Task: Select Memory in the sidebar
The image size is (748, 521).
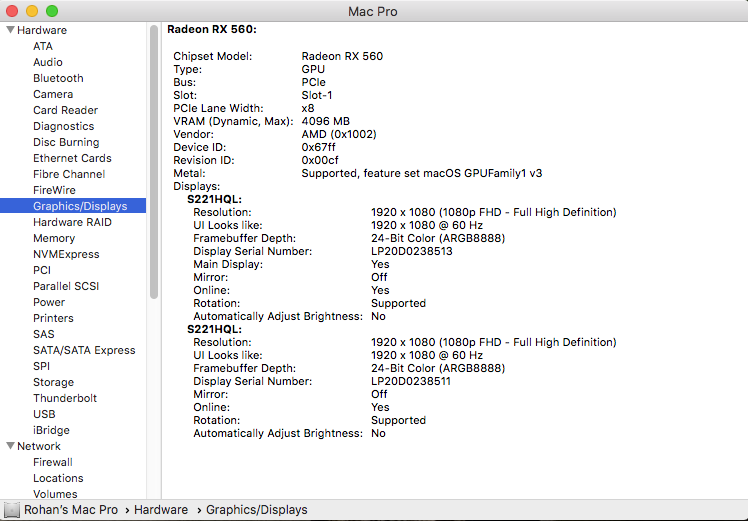Action: 54,238
